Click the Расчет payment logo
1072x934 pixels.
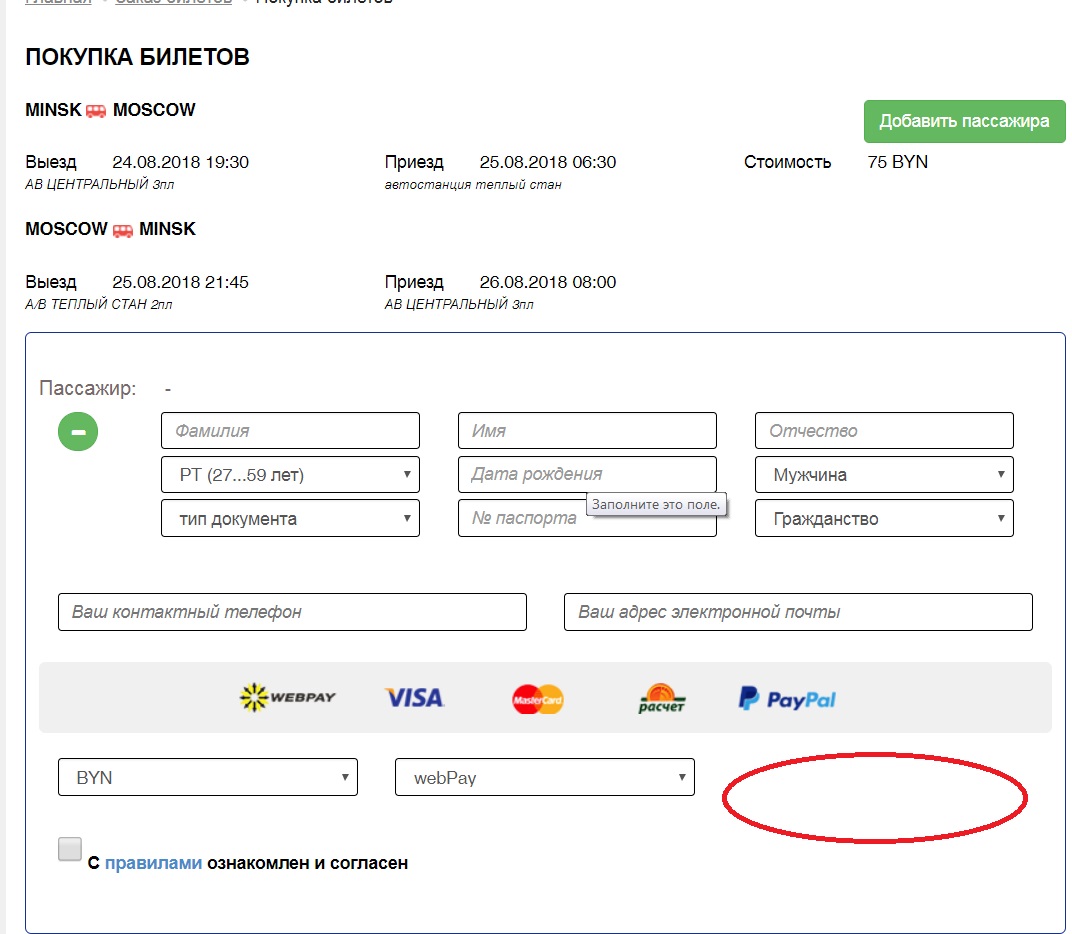click(661, 698)
